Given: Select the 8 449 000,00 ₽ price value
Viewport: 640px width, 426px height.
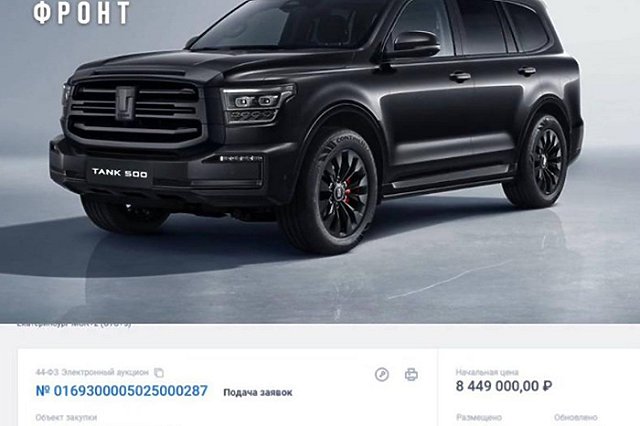Looking at the screenshot, I should tap(504, 386).
